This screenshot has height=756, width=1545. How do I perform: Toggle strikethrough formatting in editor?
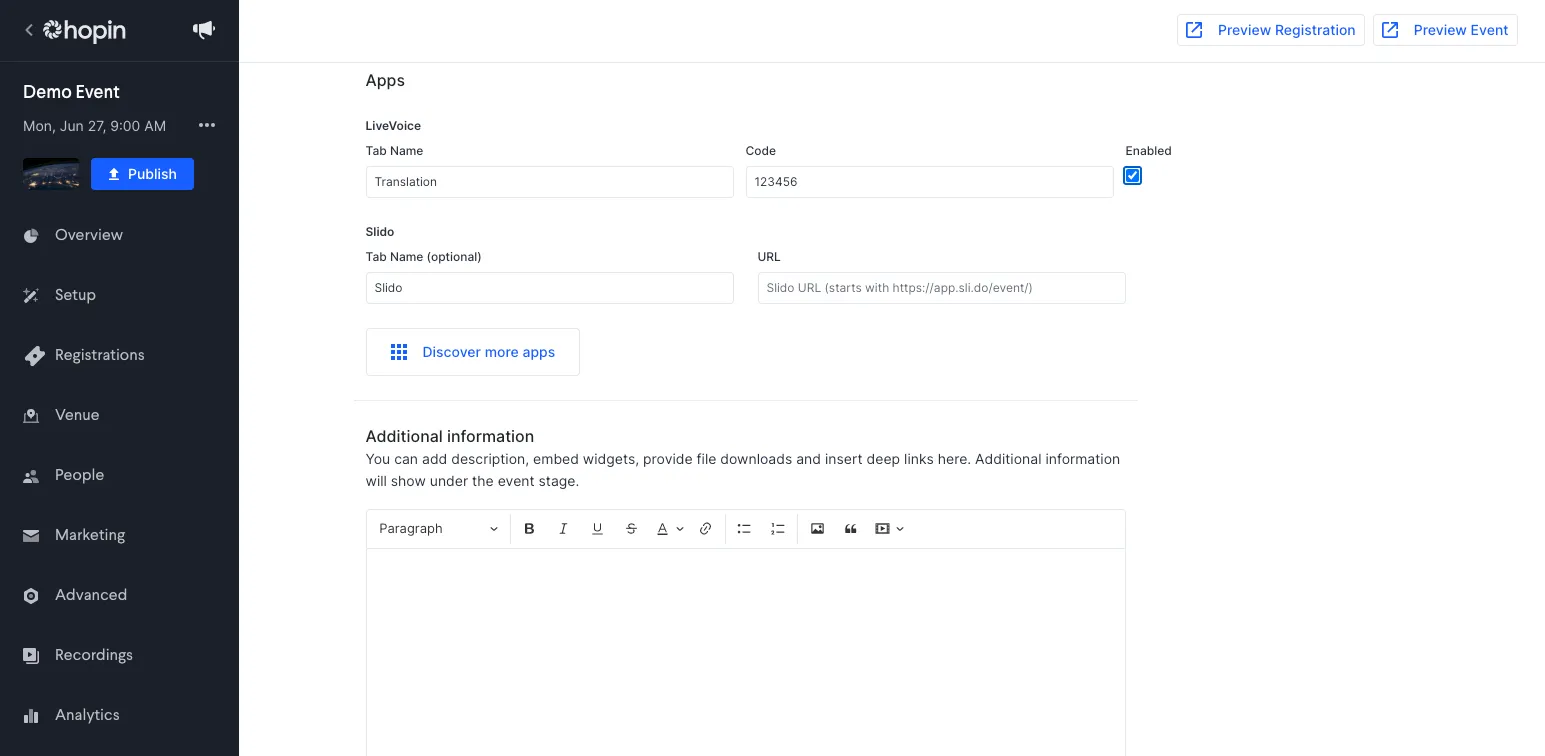631,529
